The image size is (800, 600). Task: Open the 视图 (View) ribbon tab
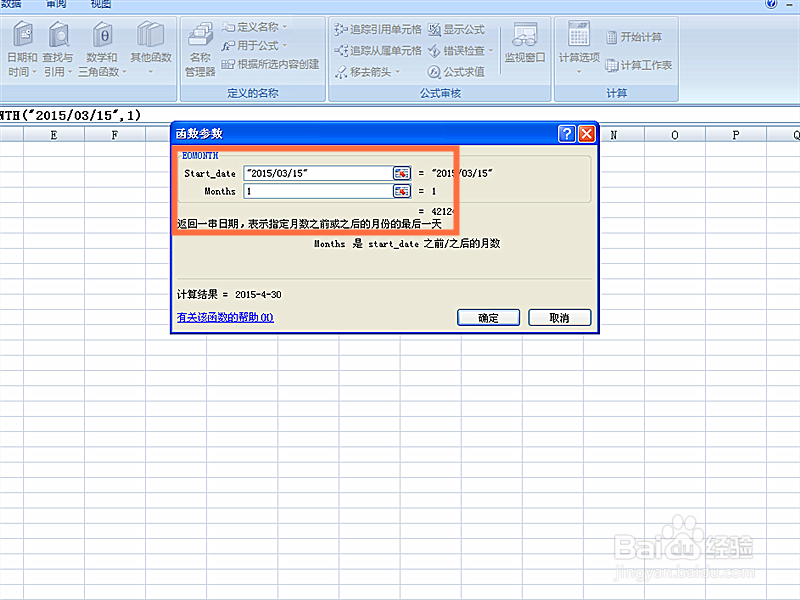pos(100,5)
